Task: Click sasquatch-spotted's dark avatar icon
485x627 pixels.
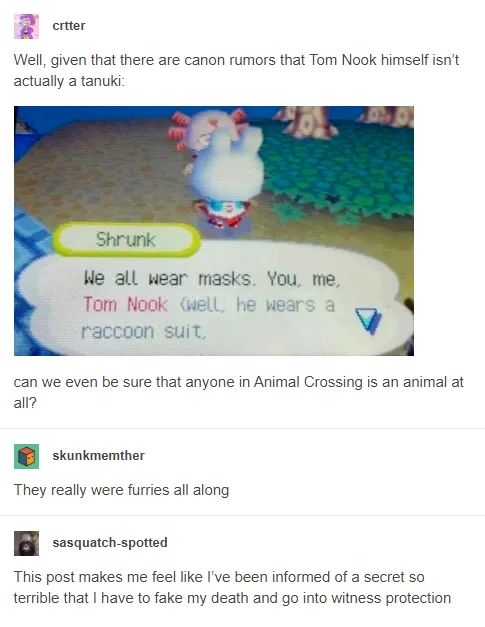Action: coord(26,543)
